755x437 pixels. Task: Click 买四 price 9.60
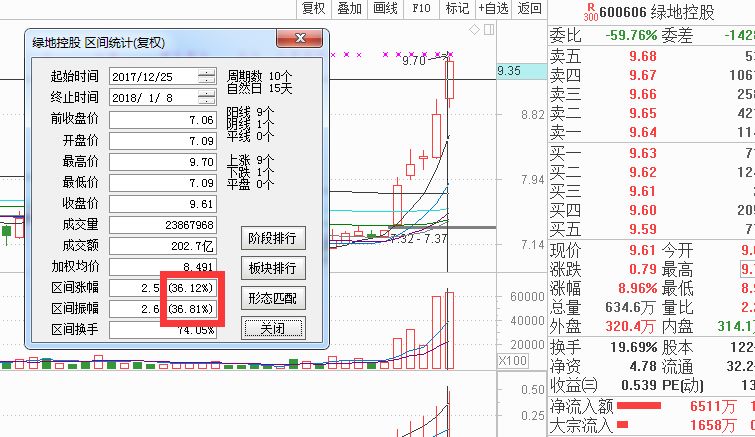pyautogui.click(x=643, y=210)
